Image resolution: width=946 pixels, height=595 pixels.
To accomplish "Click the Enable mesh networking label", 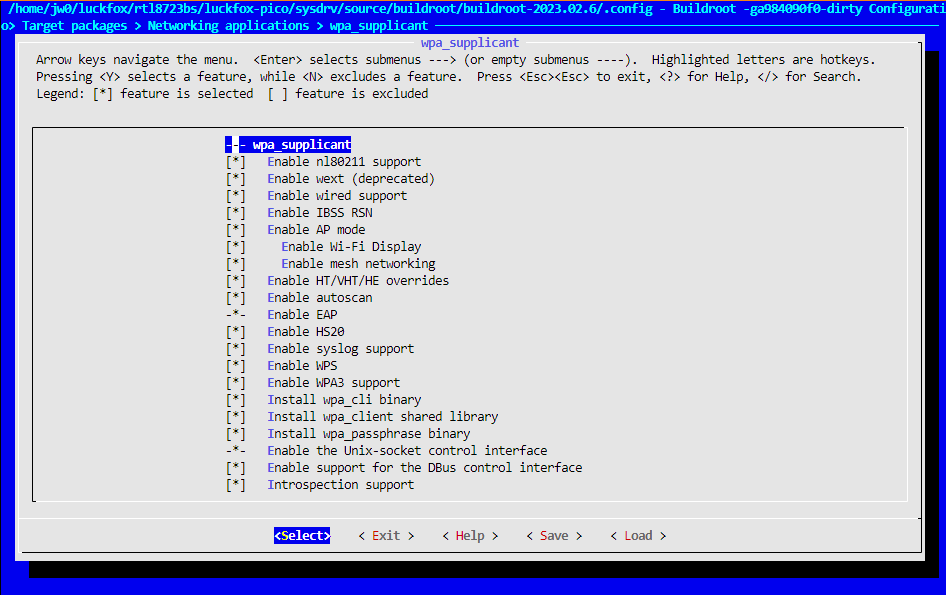I will tap(358, 264).
